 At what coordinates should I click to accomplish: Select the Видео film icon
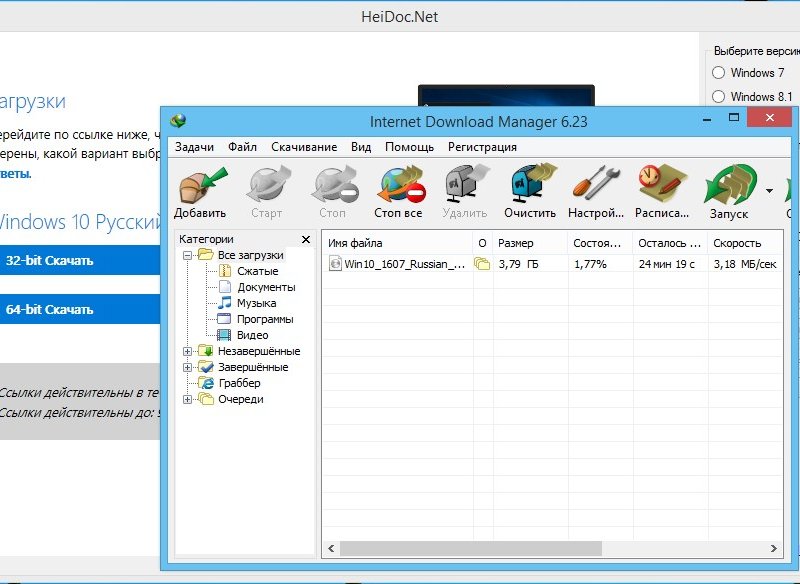(224, 335)
